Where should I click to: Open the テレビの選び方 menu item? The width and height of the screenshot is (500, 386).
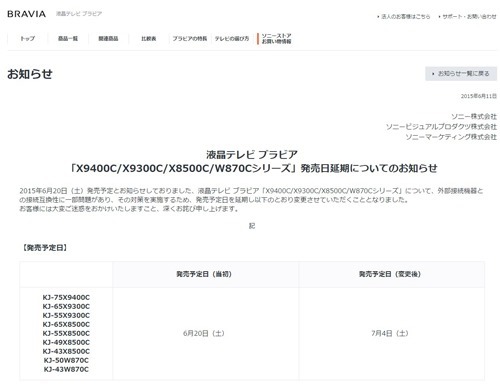[x=232, y=38]
